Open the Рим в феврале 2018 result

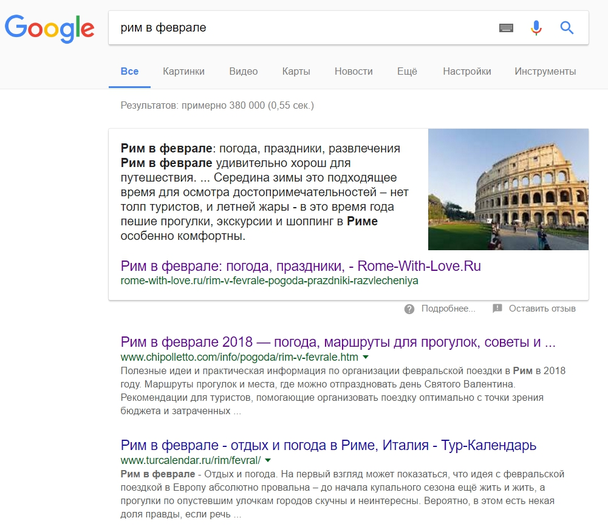(x=337, y=342)
